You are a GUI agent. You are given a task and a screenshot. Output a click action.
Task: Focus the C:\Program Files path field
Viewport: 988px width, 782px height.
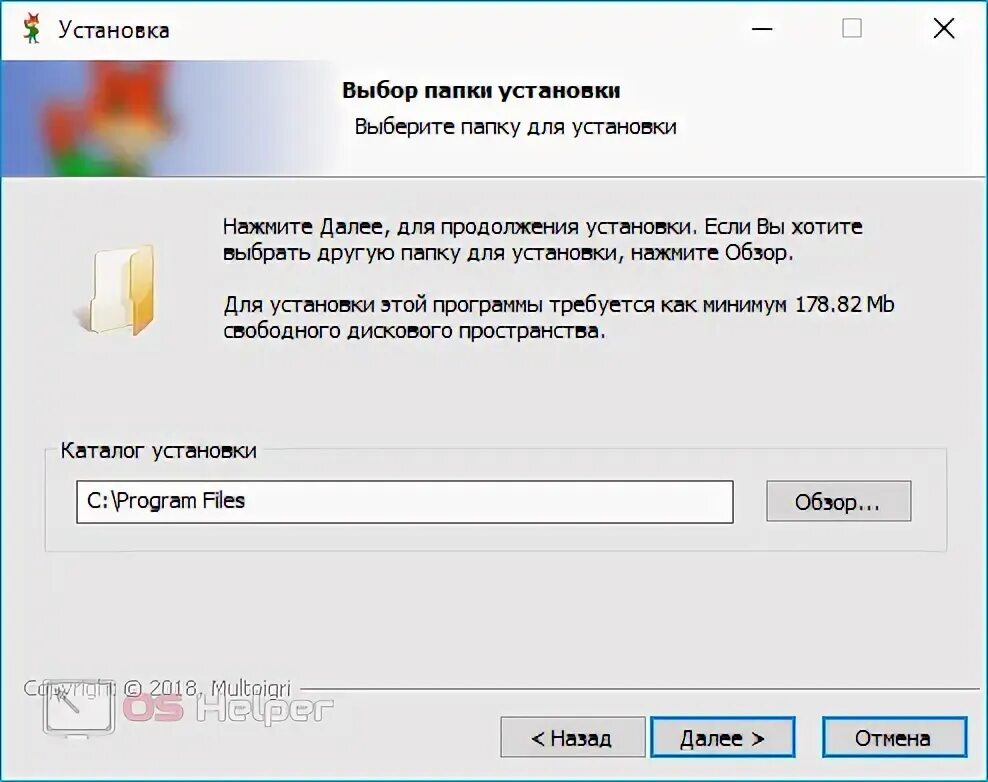click(405, 502)
